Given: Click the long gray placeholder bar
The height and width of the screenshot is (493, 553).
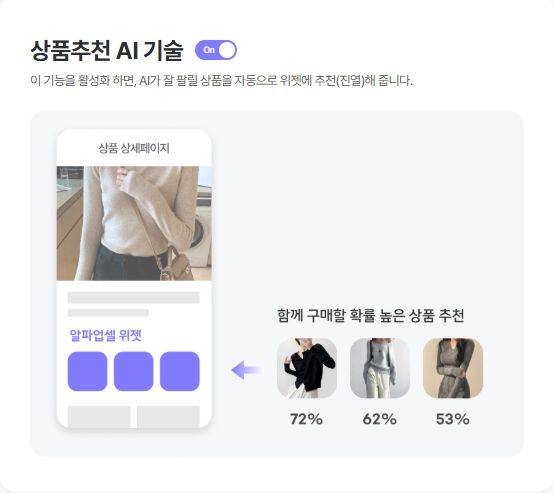Looking at the screenshot, I should (x=134, y=298).
